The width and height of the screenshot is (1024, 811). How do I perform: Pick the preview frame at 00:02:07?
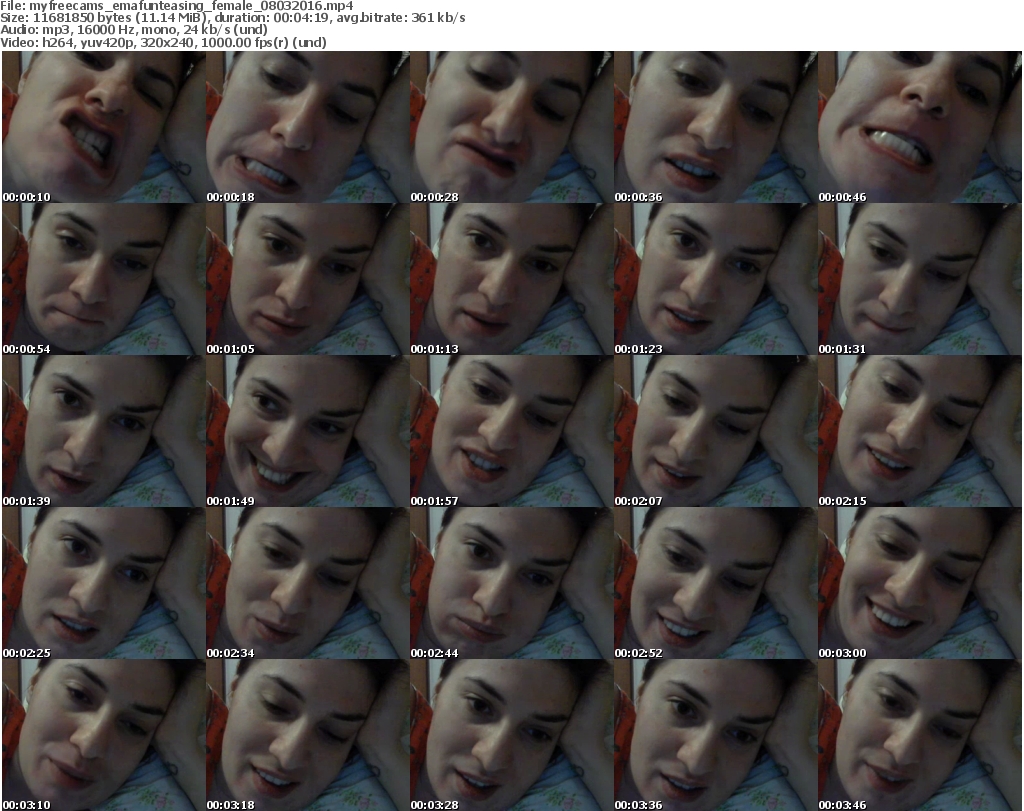click(716, 432)
